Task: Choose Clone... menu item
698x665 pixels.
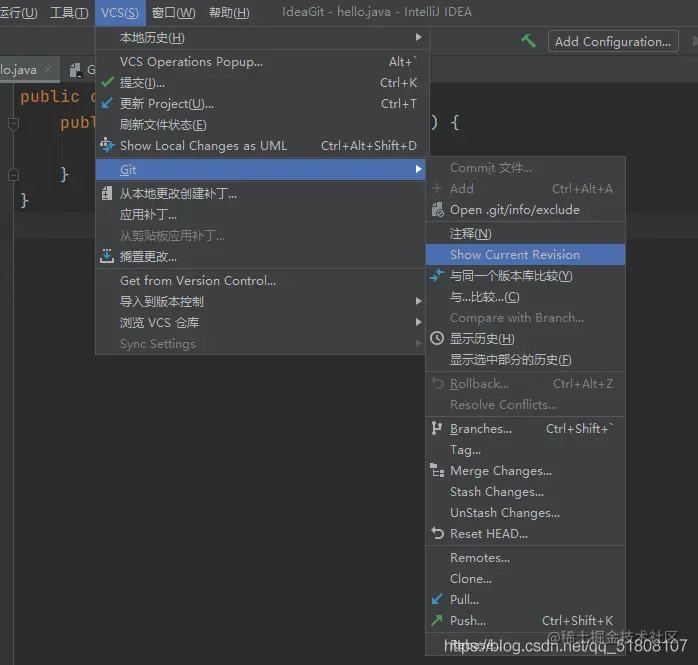Action: pyautogui.click(x=525, y=578)
